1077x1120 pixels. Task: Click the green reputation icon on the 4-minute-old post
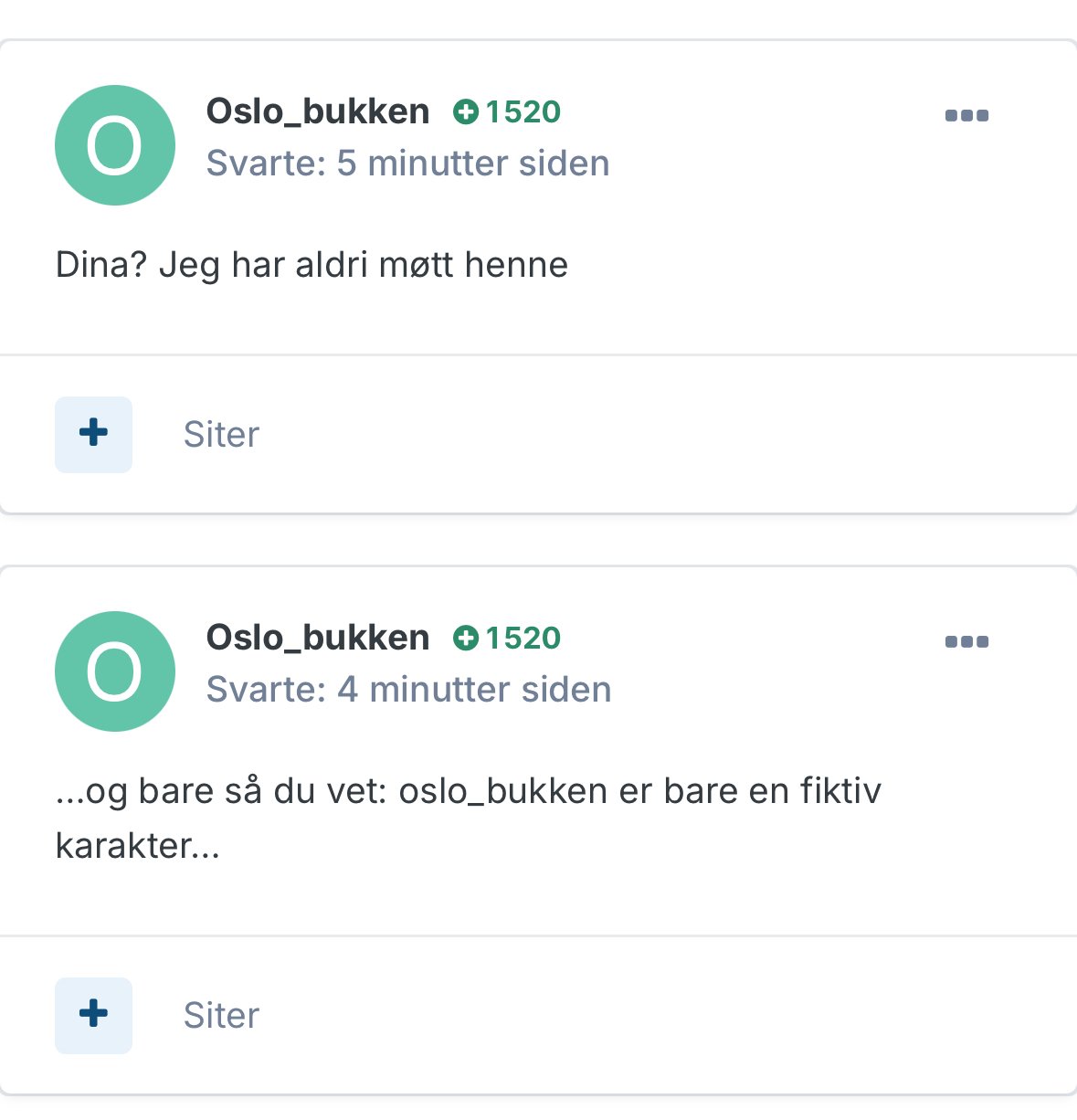[466, 639]
